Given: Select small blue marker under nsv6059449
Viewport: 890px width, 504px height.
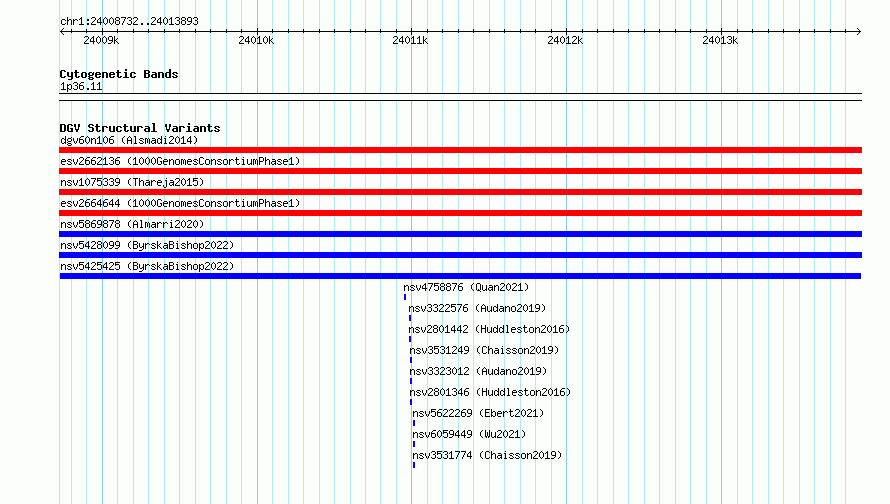Looking at the screenshot, I should (414, 444).
